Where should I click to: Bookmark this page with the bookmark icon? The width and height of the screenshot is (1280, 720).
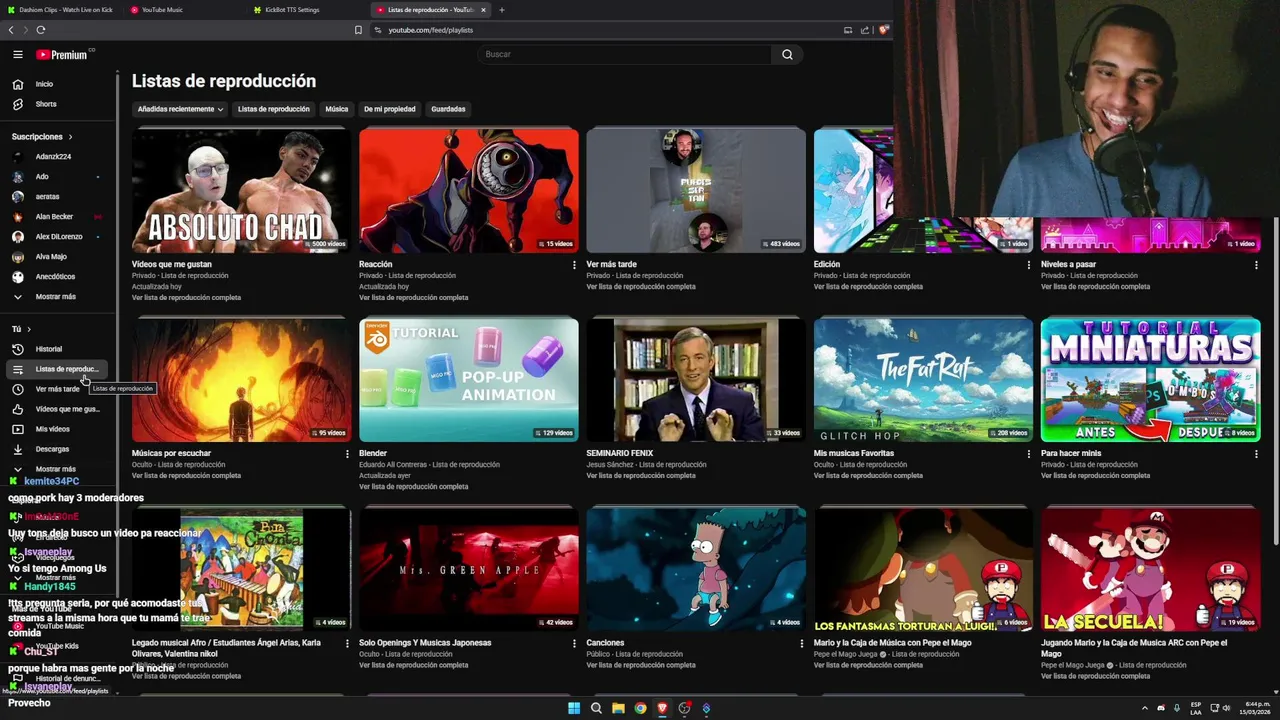[358, 30]
